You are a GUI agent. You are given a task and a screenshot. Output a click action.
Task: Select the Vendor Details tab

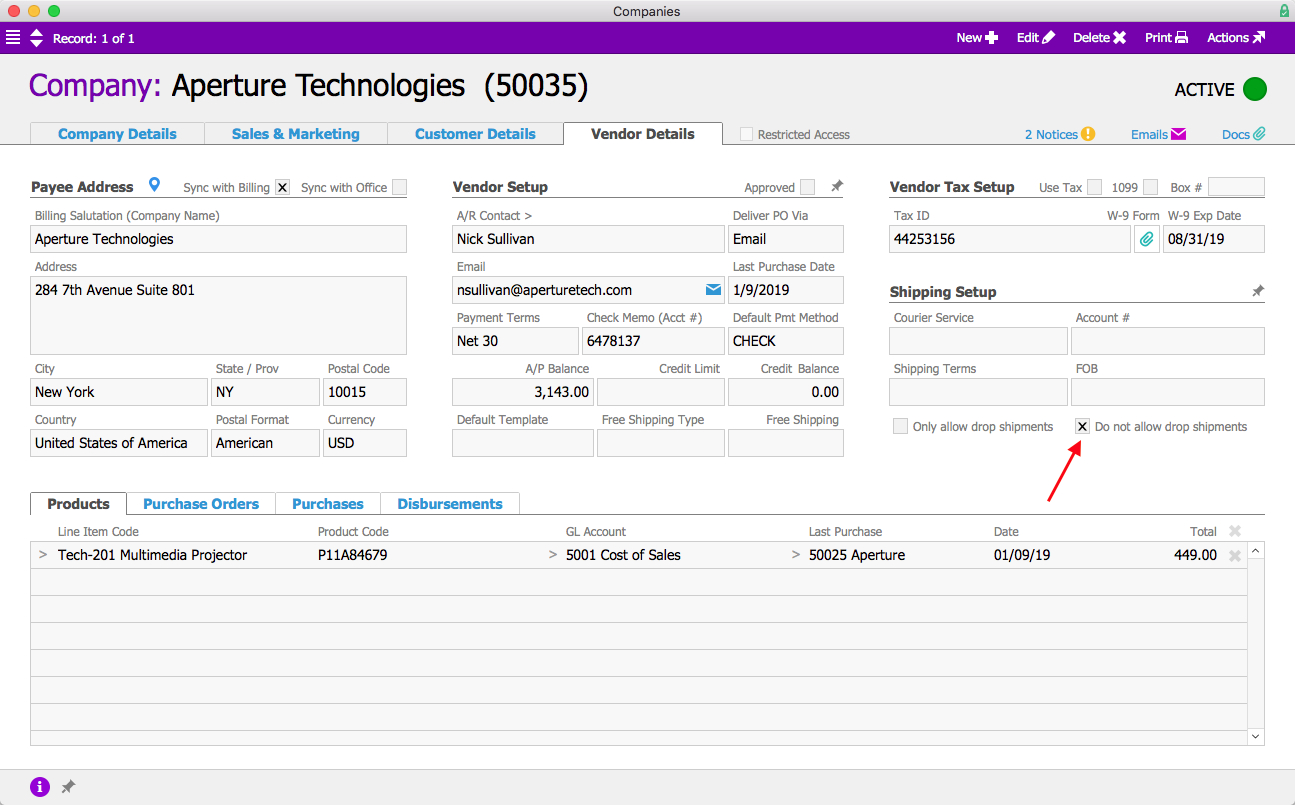643,134
